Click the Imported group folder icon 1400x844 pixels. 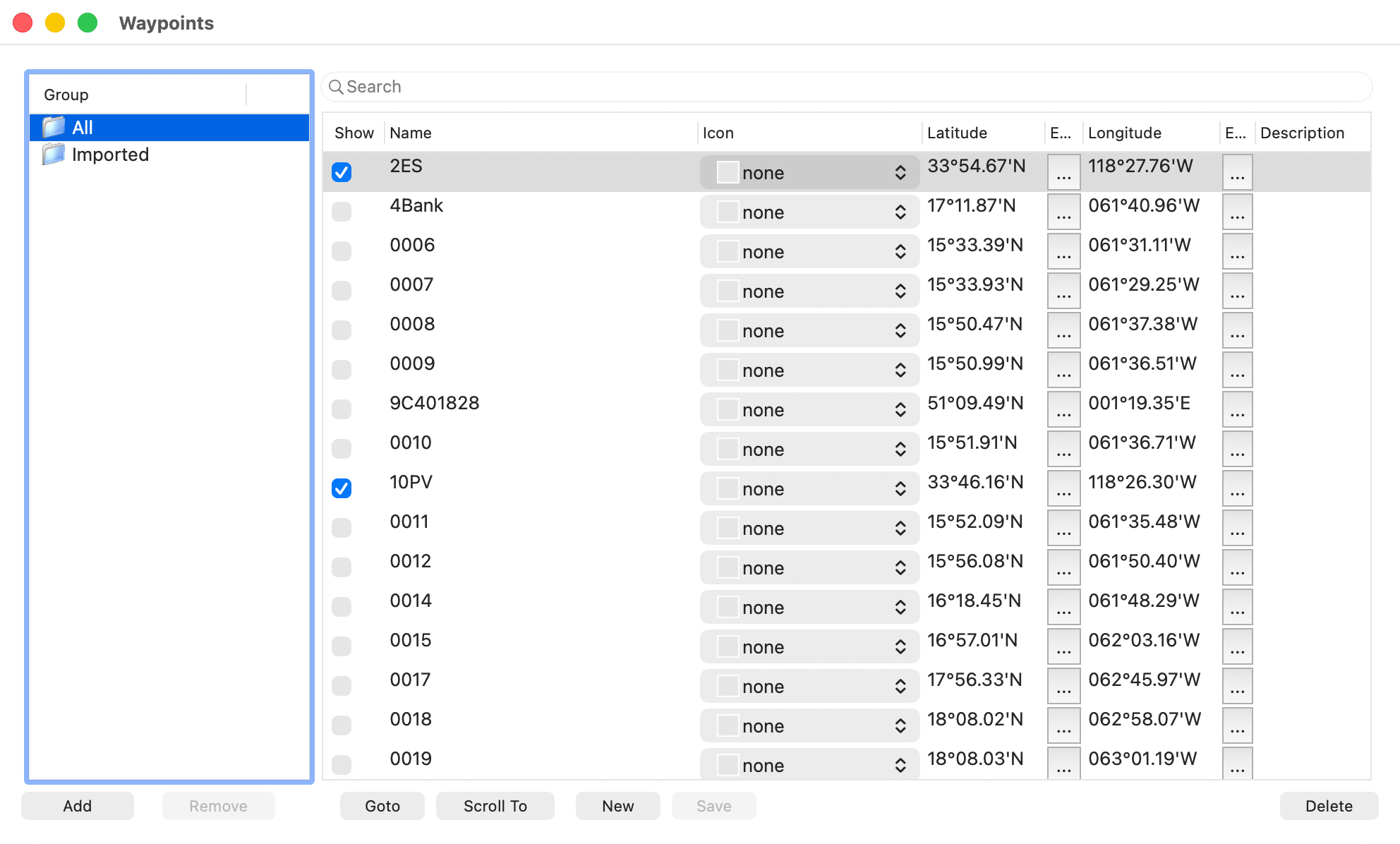54,154
